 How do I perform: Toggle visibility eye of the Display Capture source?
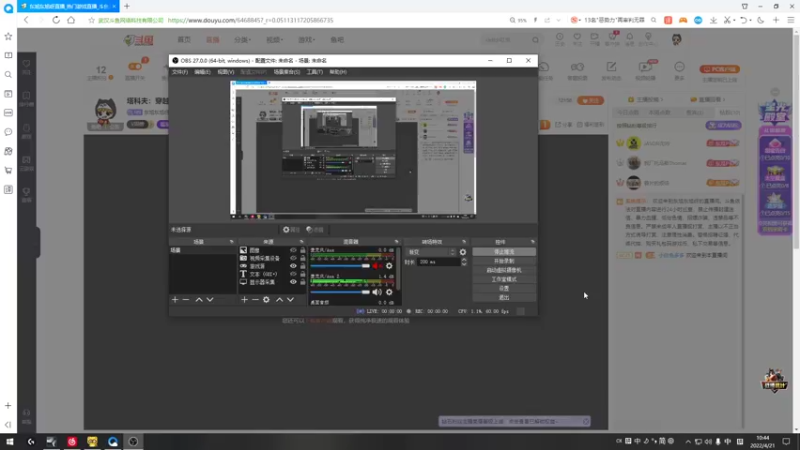tap(293, 282)
